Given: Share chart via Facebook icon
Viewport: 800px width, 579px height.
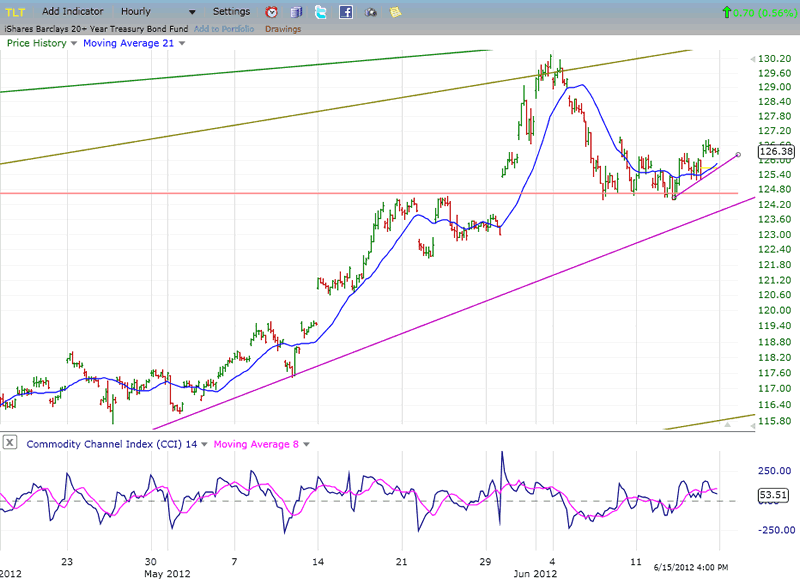Looking at the screenshot, I should click(345, 12).
